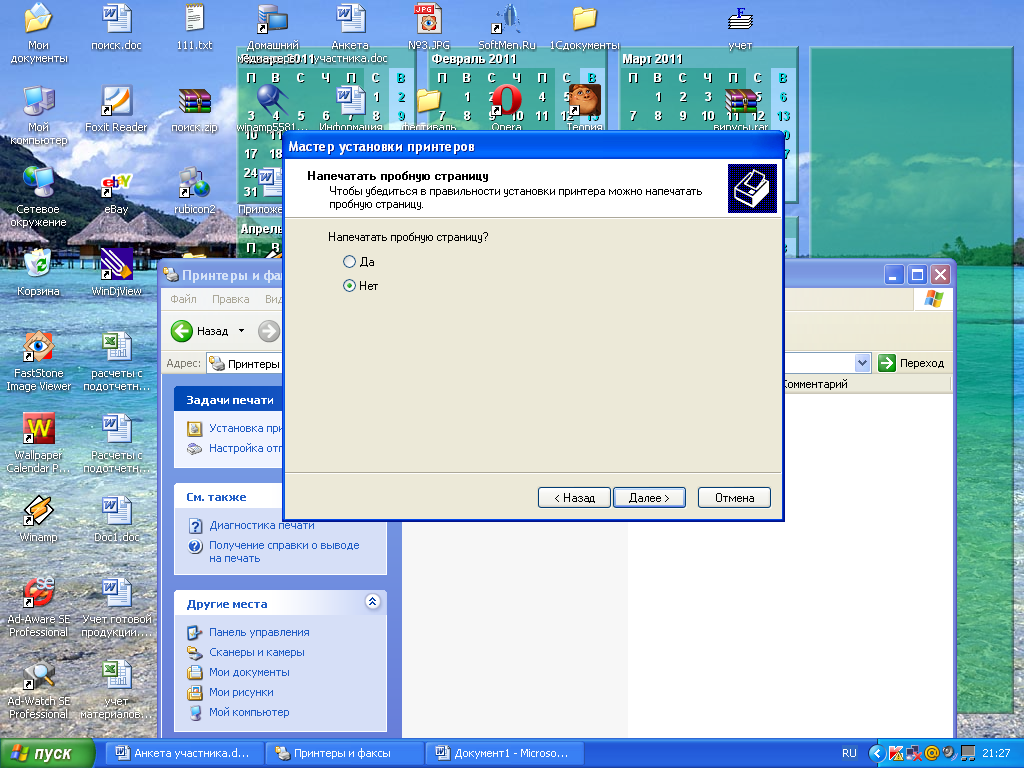Select 'Foxit Reader' desktop icon
This screenshot has height=768, width=1024.
tap(116, 110)
